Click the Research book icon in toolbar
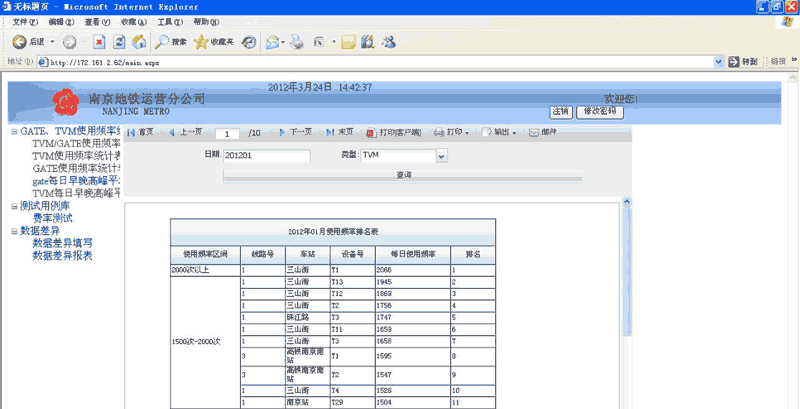 point(367,42)
